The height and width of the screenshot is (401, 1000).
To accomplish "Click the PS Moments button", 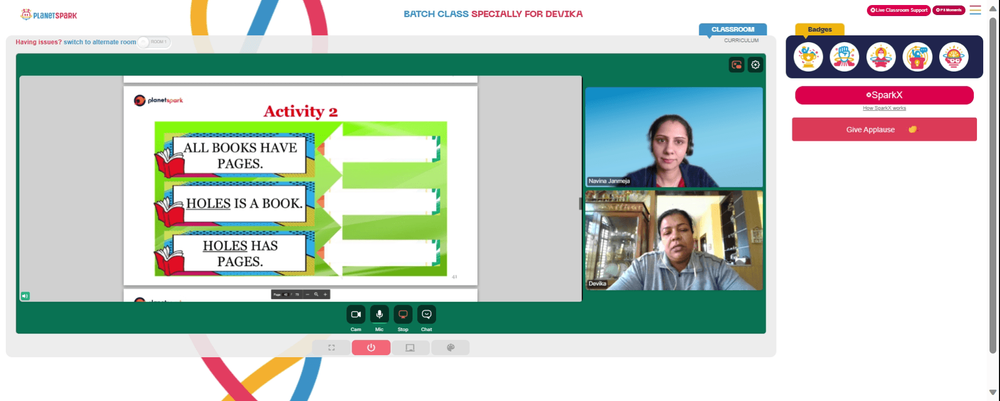I will [948, 10].
